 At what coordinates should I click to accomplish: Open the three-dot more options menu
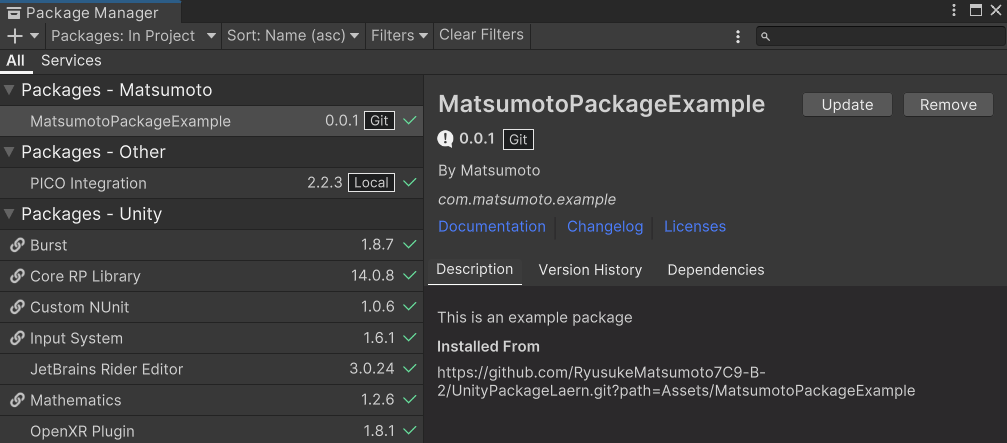(x=738, y=36)
